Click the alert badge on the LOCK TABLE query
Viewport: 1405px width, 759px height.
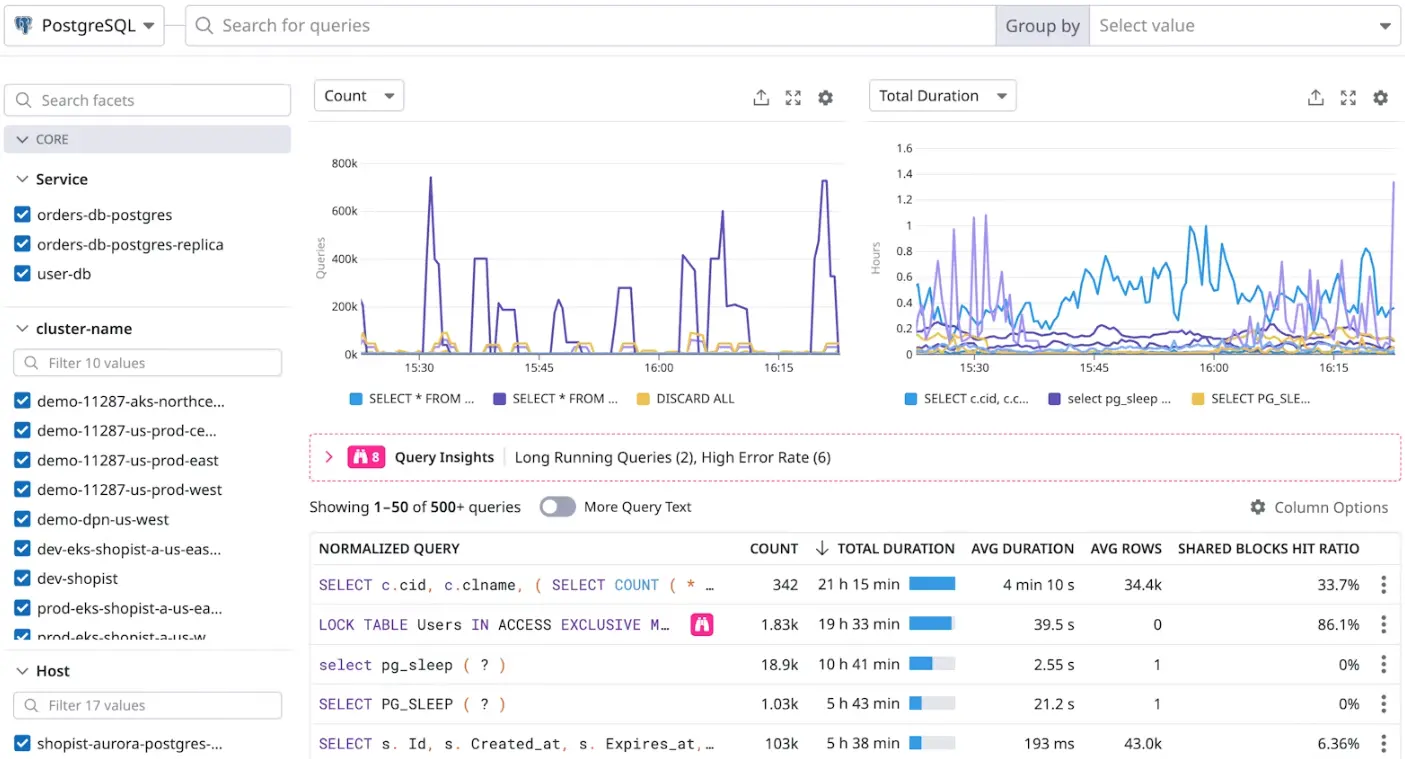pyautogui.click(x=702, y=624)
